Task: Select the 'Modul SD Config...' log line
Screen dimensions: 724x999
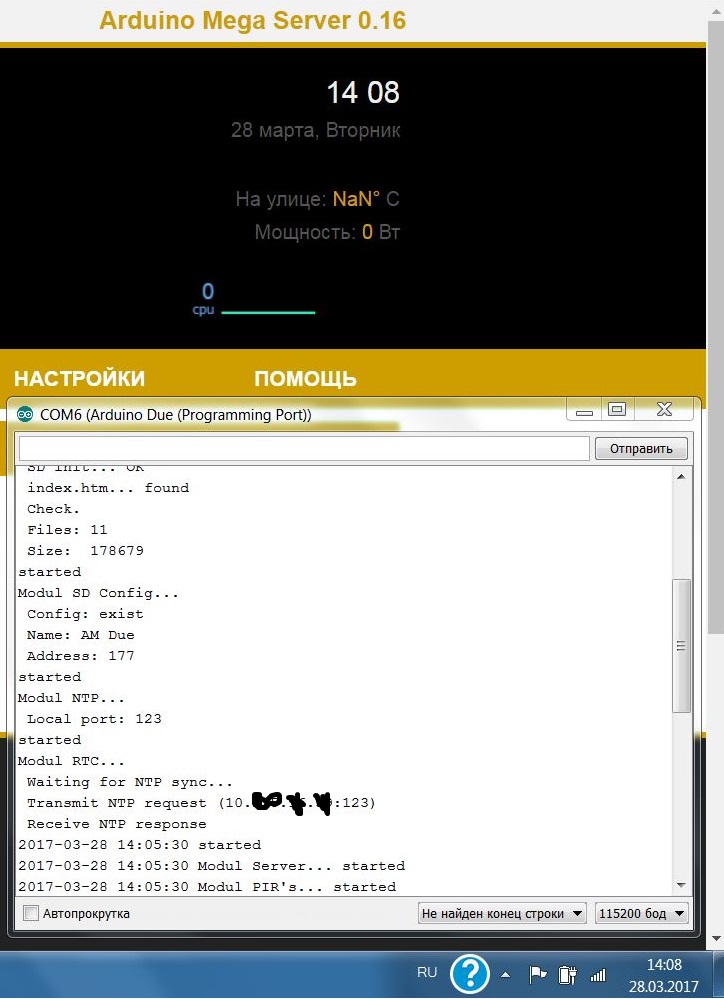Action: (98, 593)
